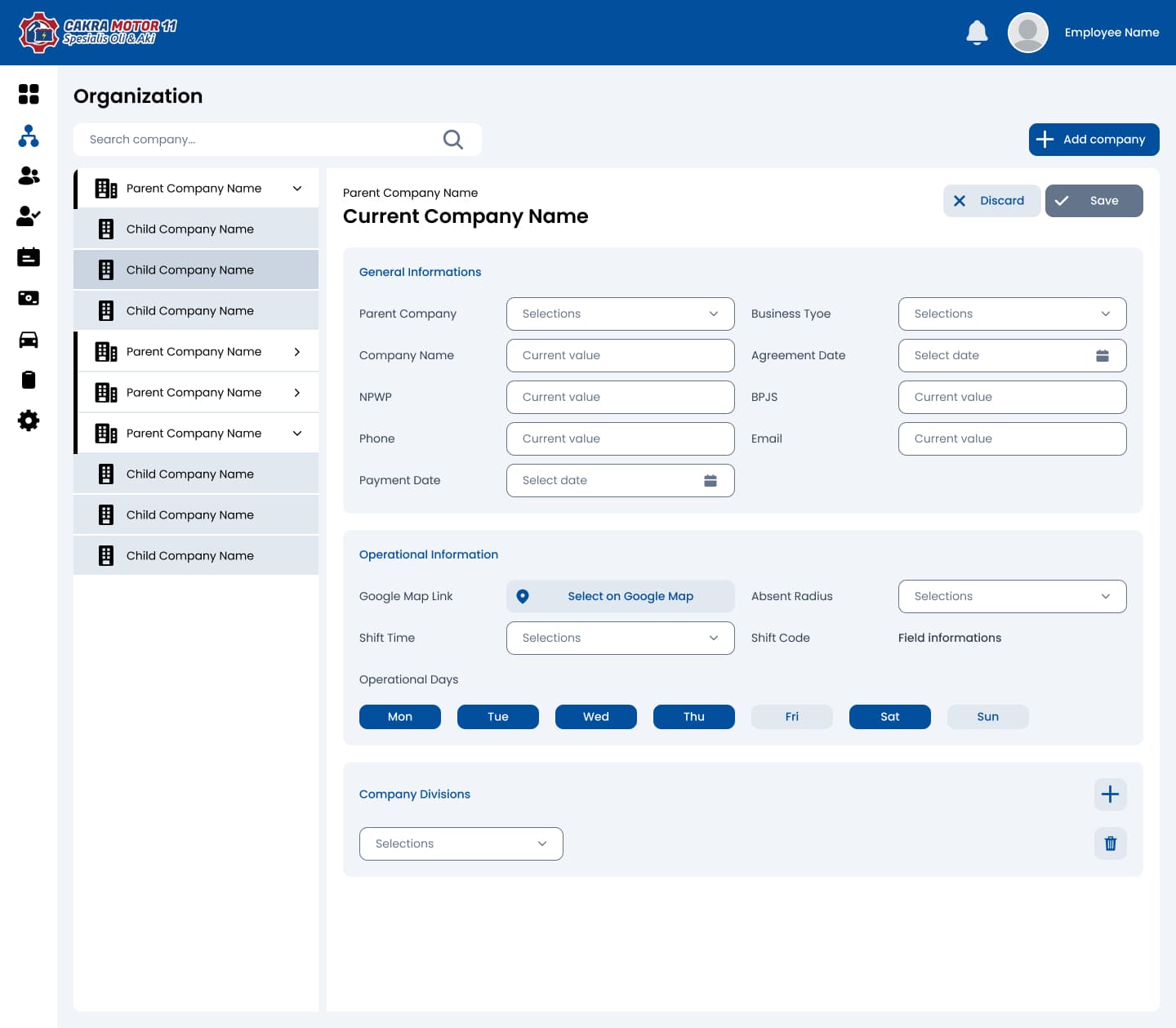Click the Discard button
Viewport: 1176px width, 1028px height.
[x=992, y=201]
